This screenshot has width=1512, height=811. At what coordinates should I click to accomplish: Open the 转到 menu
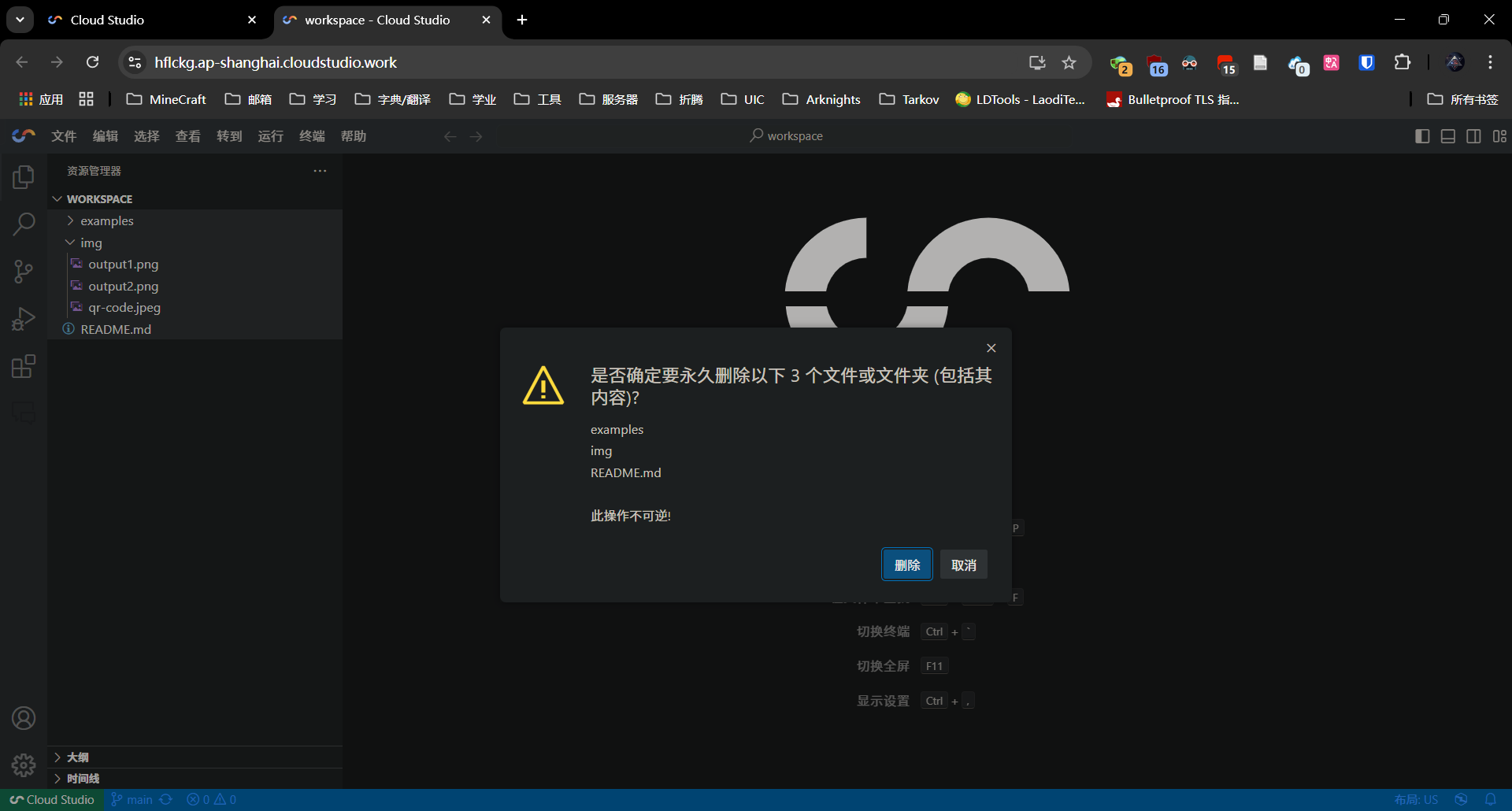click(x=229, y=136)
